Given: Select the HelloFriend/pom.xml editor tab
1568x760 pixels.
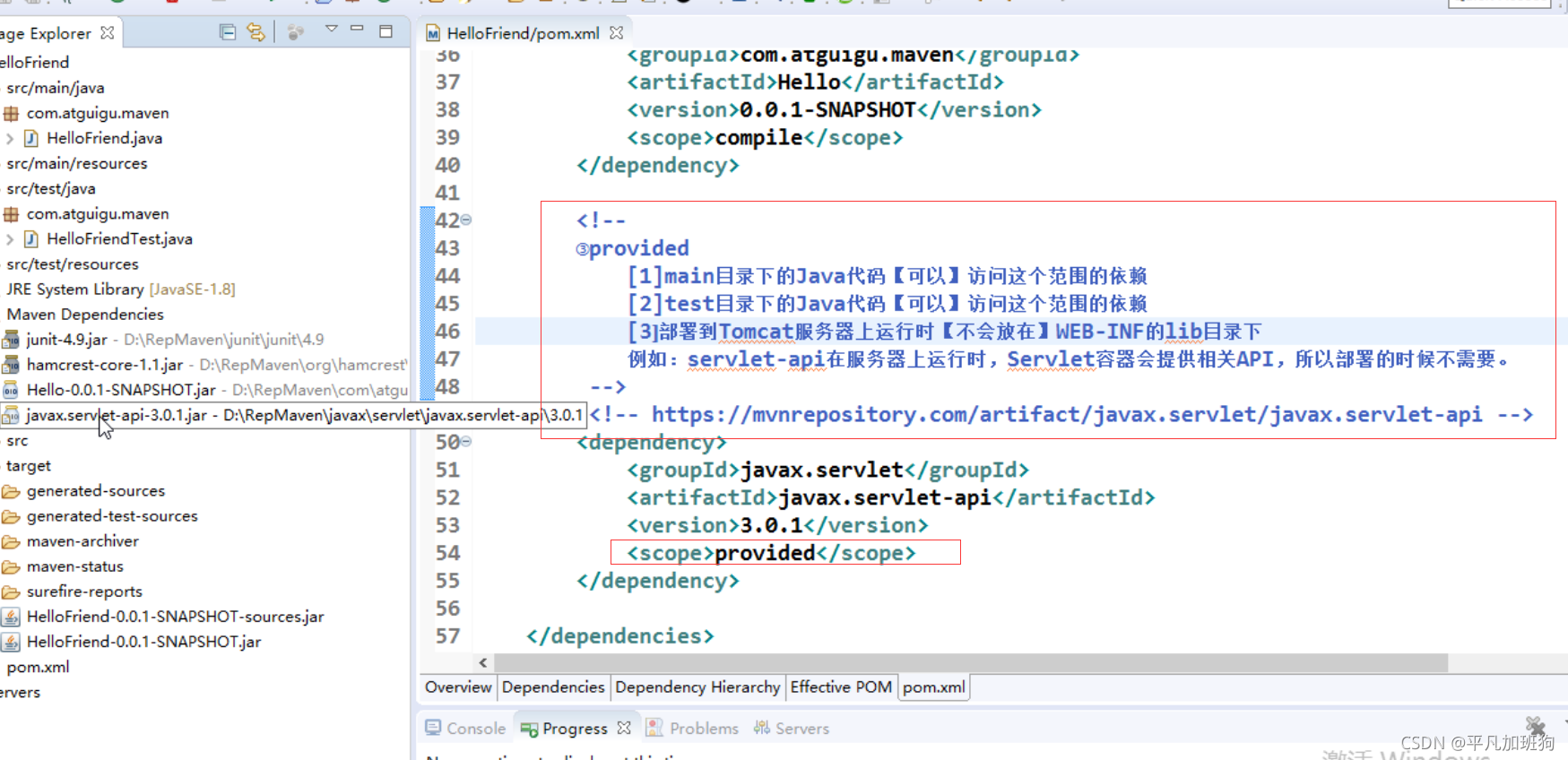Looking at the screenshot, I should click(x=524, y=33).
